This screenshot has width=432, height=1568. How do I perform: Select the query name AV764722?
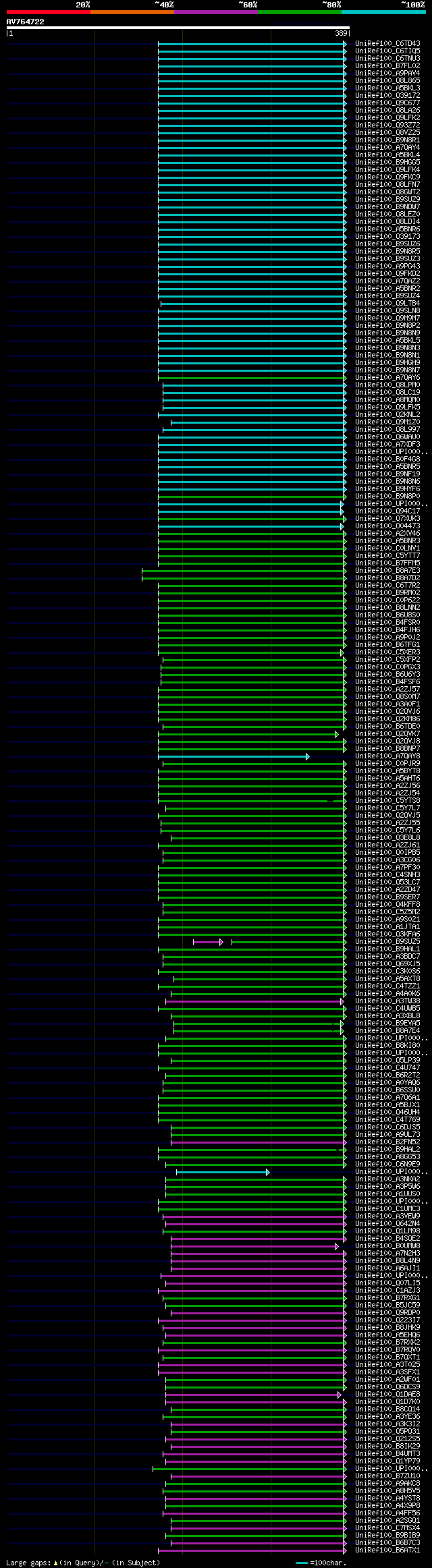tap(26, 22)
